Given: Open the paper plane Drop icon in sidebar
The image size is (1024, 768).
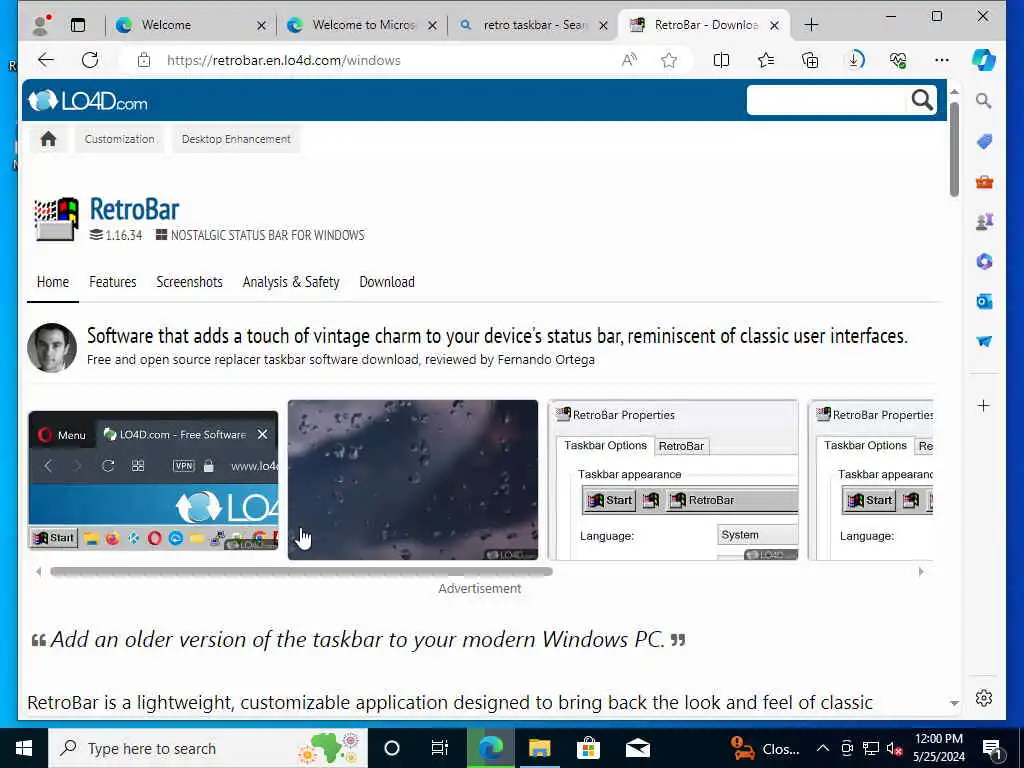Looking at the screenshot, I should 984,341.
